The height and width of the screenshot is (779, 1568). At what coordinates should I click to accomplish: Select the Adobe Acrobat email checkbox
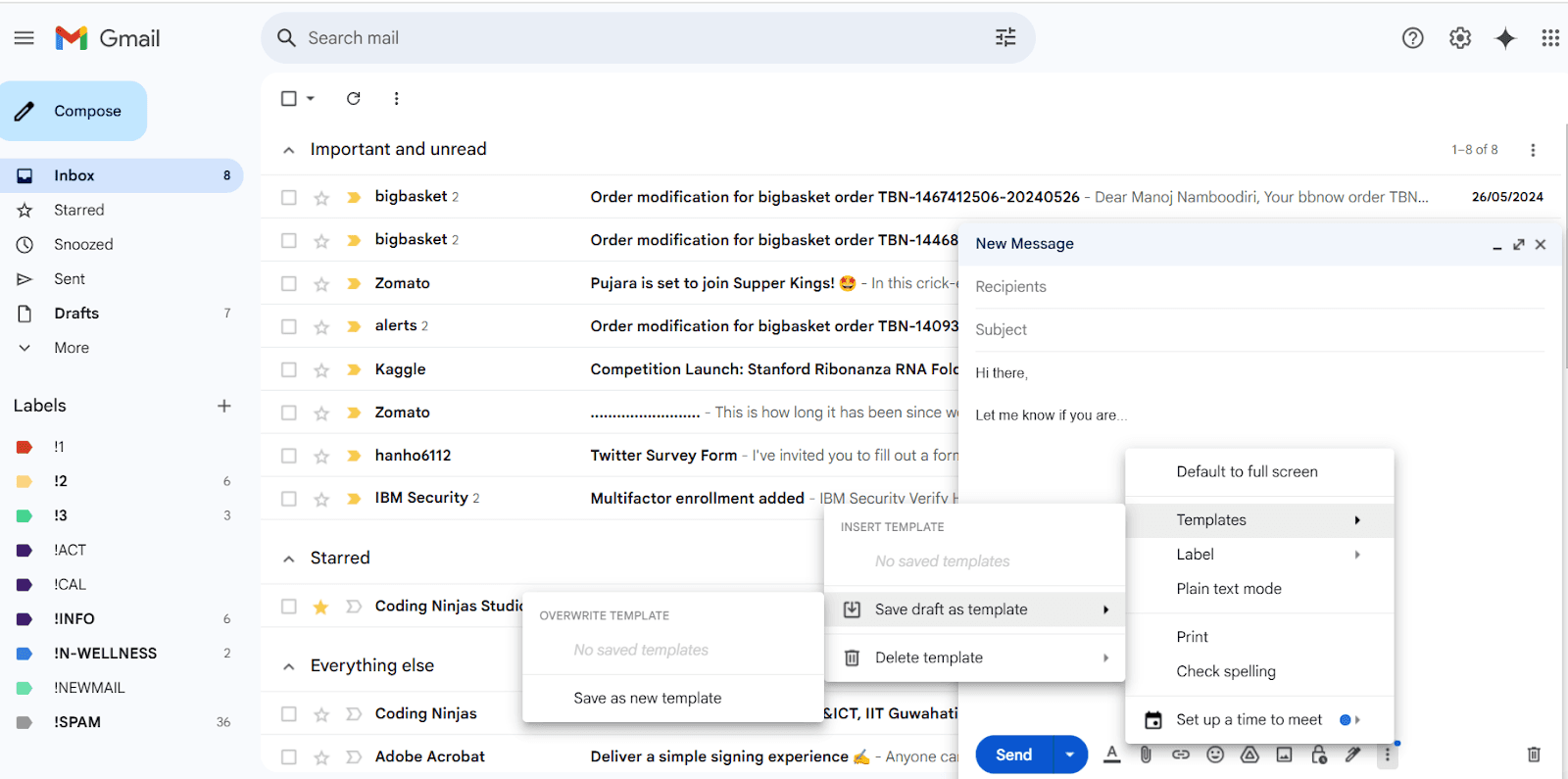point(288,756)
